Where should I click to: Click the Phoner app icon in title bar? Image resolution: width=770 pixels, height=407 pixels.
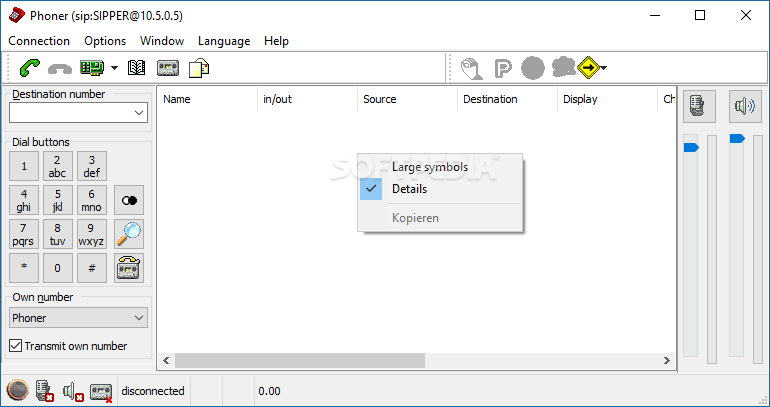(x=17, y=16)
